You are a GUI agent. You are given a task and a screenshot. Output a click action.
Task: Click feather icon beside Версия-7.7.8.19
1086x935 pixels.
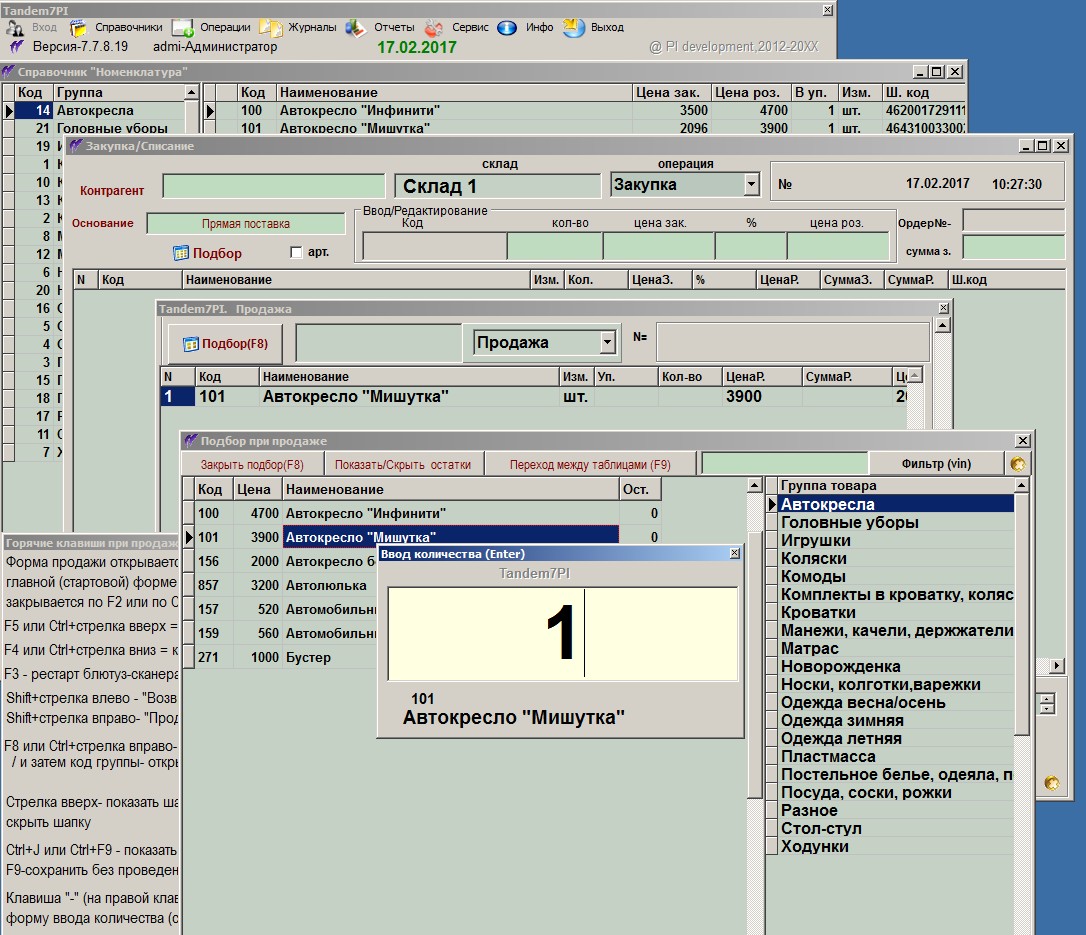coord(17,46)
